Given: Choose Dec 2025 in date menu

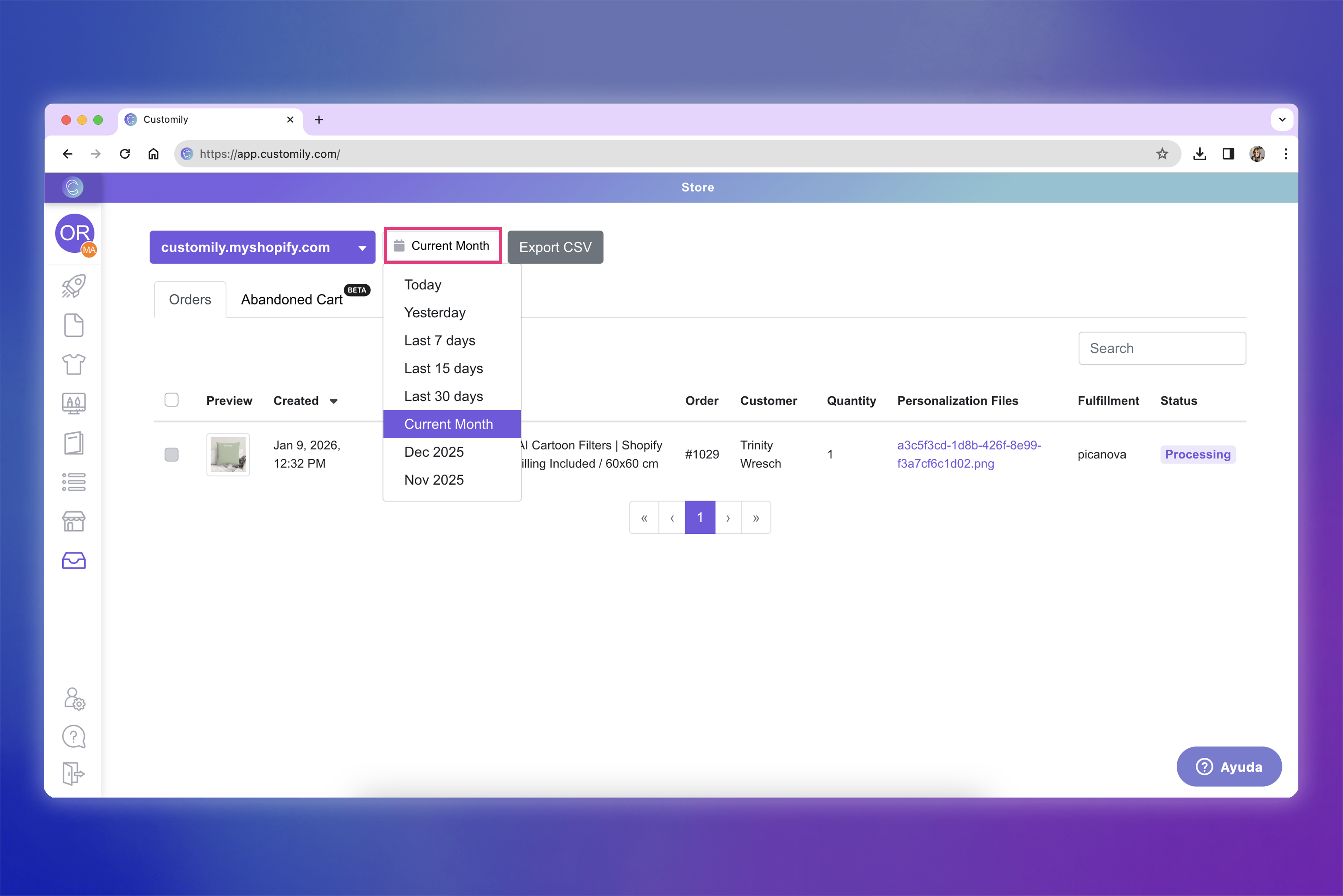Looking at the screenshot, I should point(434,452).
